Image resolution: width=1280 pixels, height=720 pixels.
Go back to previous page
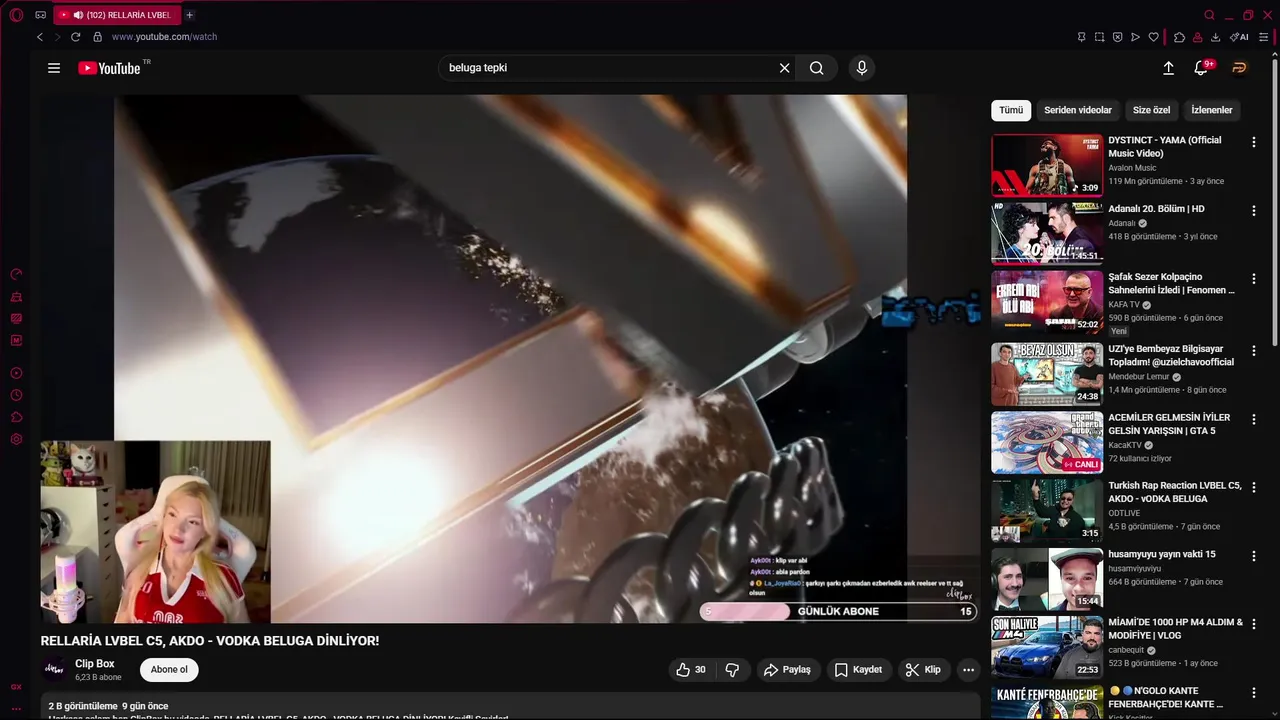pos(40,37)
